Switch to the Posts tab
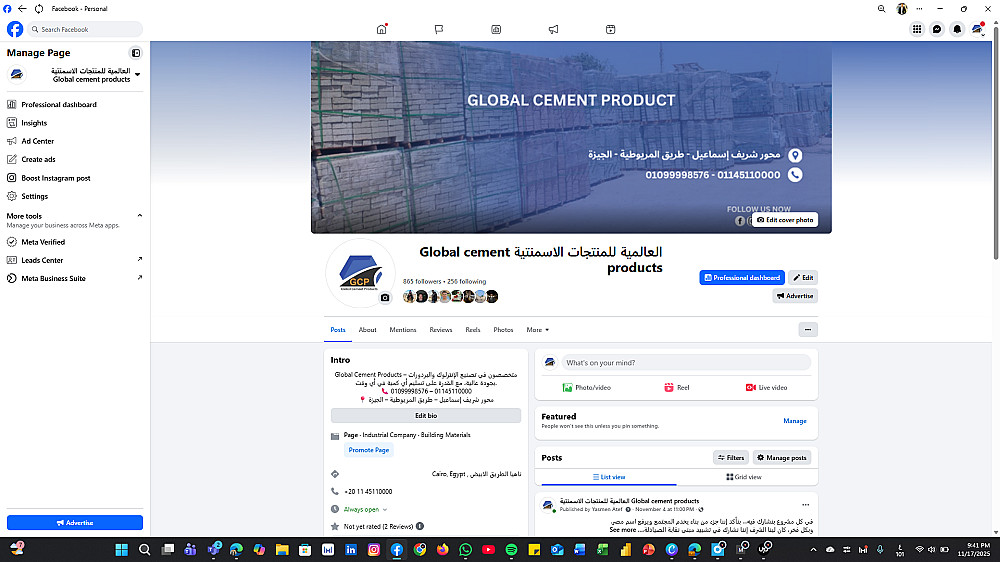This screenshot has width=1000, height=562. [x=338, y=330]
